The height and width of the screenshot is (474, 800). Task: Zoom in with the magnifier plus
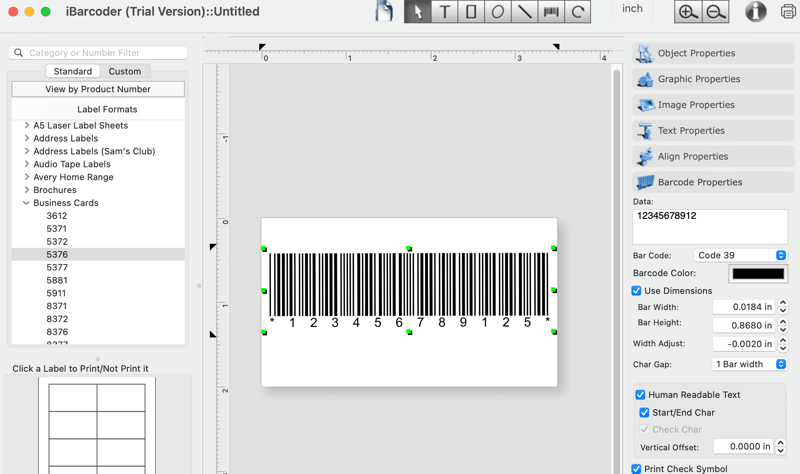point(688,12)
